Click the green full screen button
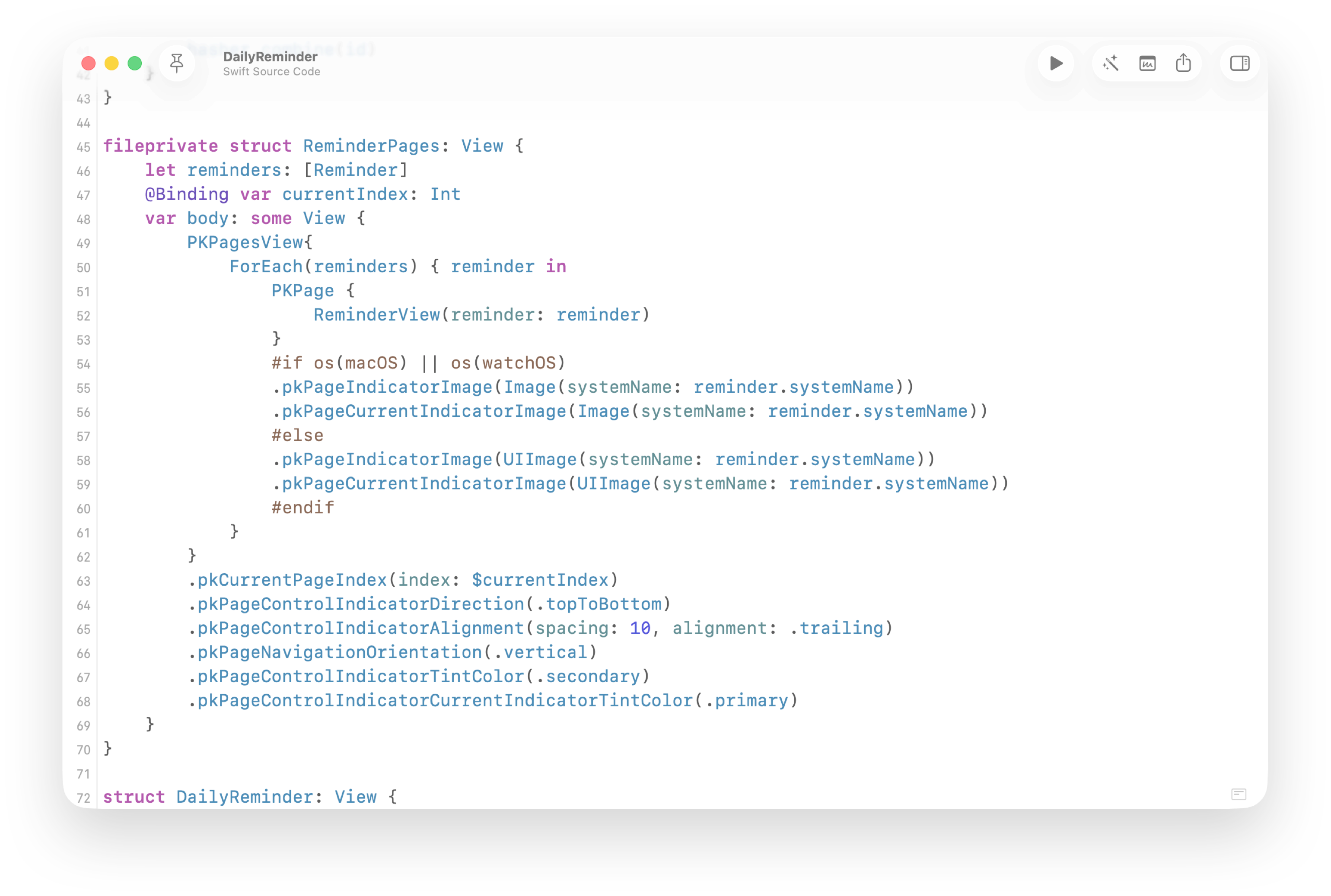 coord(135,64)
